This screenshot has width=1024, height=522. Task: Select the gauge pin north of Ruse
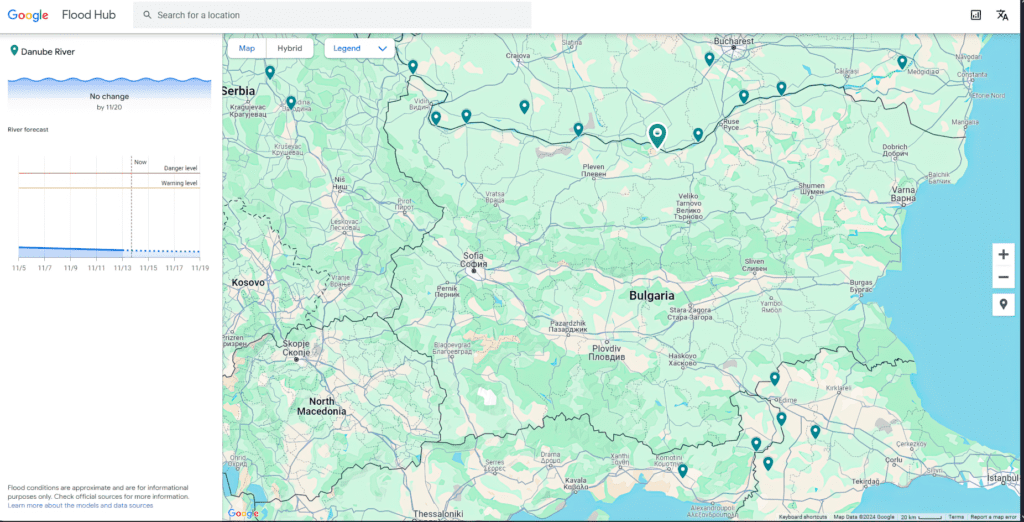(x=744, y=97)
